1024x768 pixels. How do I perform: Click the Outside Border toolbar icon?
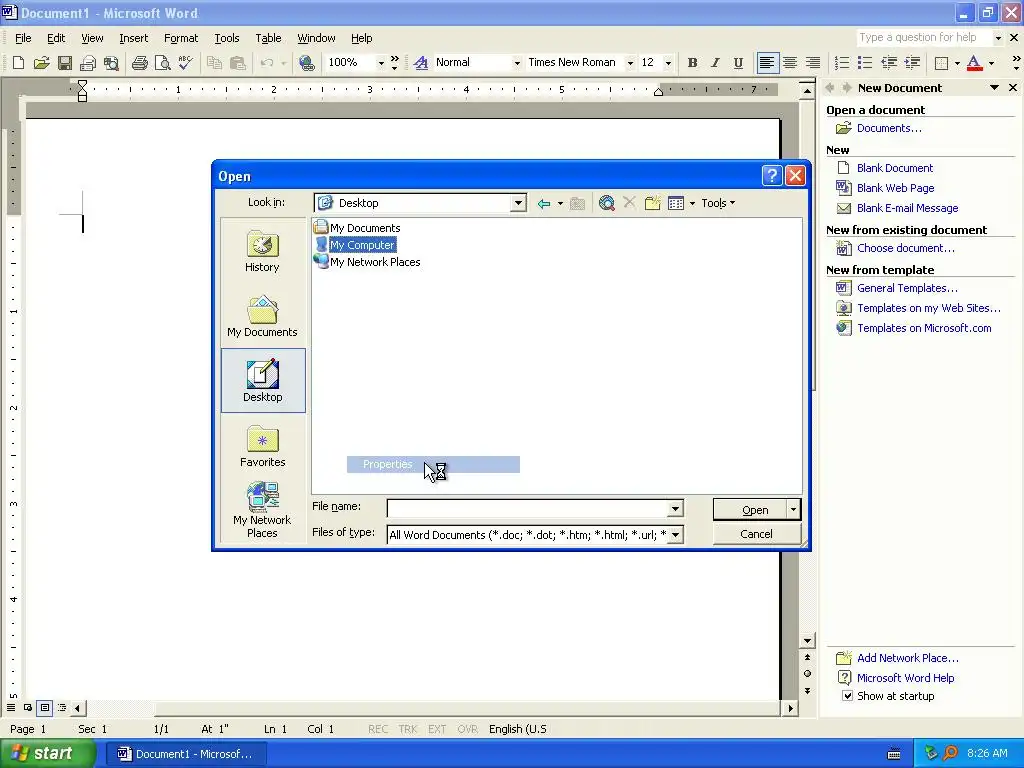pos(941,63)
